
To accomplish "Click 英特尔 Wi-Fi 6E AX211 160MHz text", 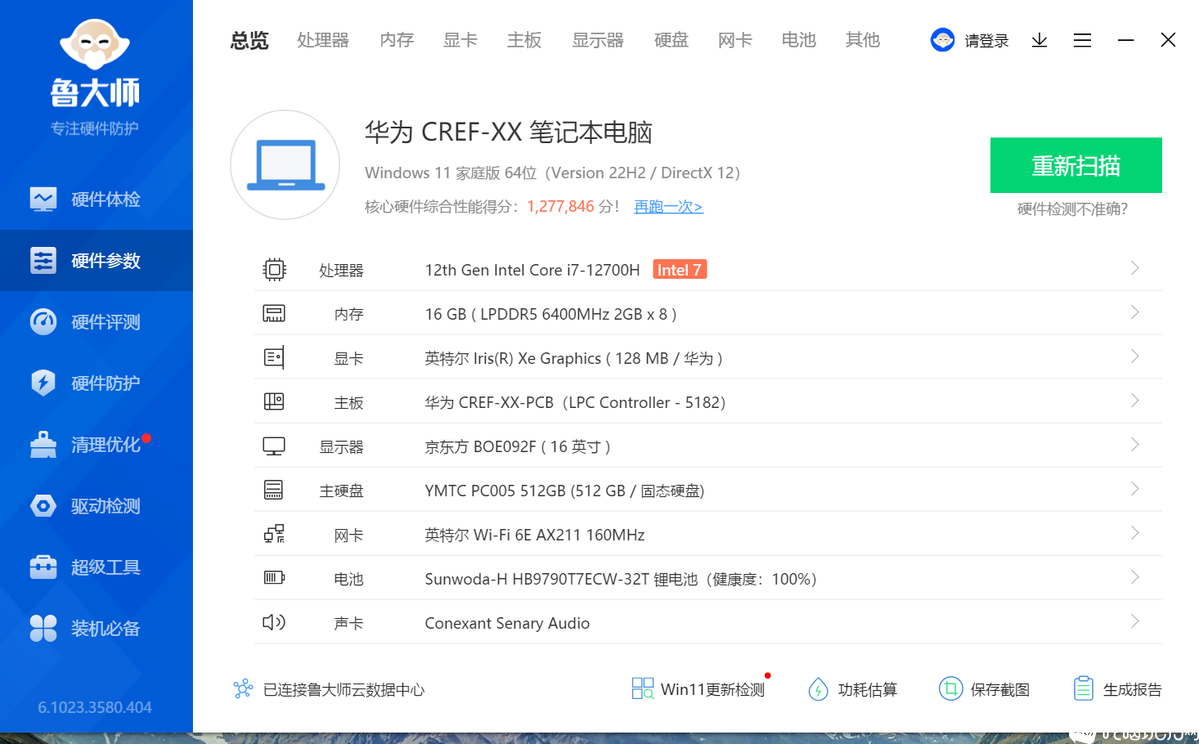I will coord(535,535).
